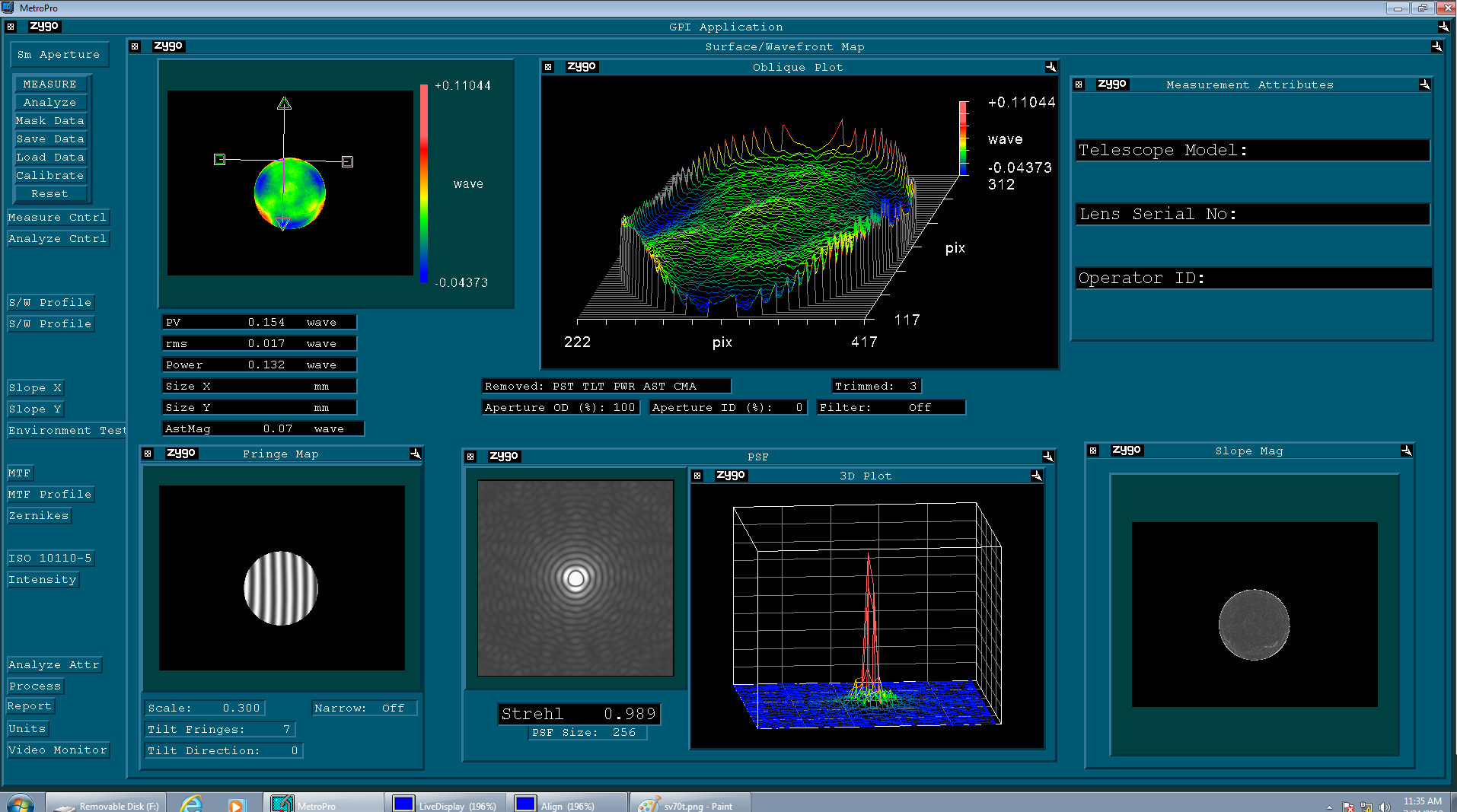The width and height of the screenshot is (1457, 812).
Task: Open Windows Media Player from the taskbar
Action: coord(236,805)
